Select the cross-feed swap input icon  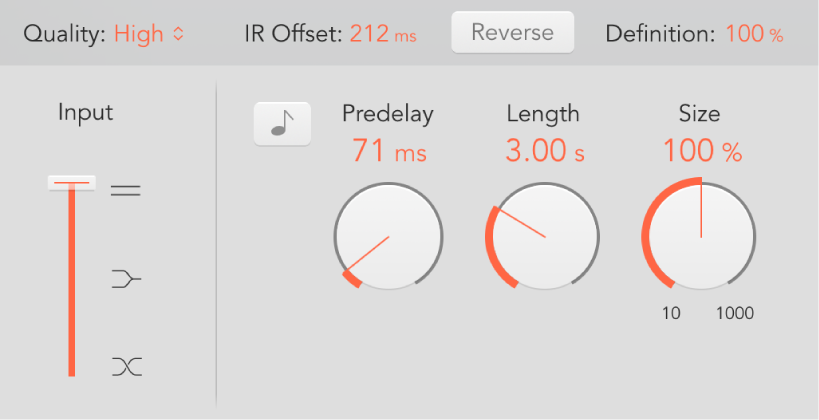point(126,367)
